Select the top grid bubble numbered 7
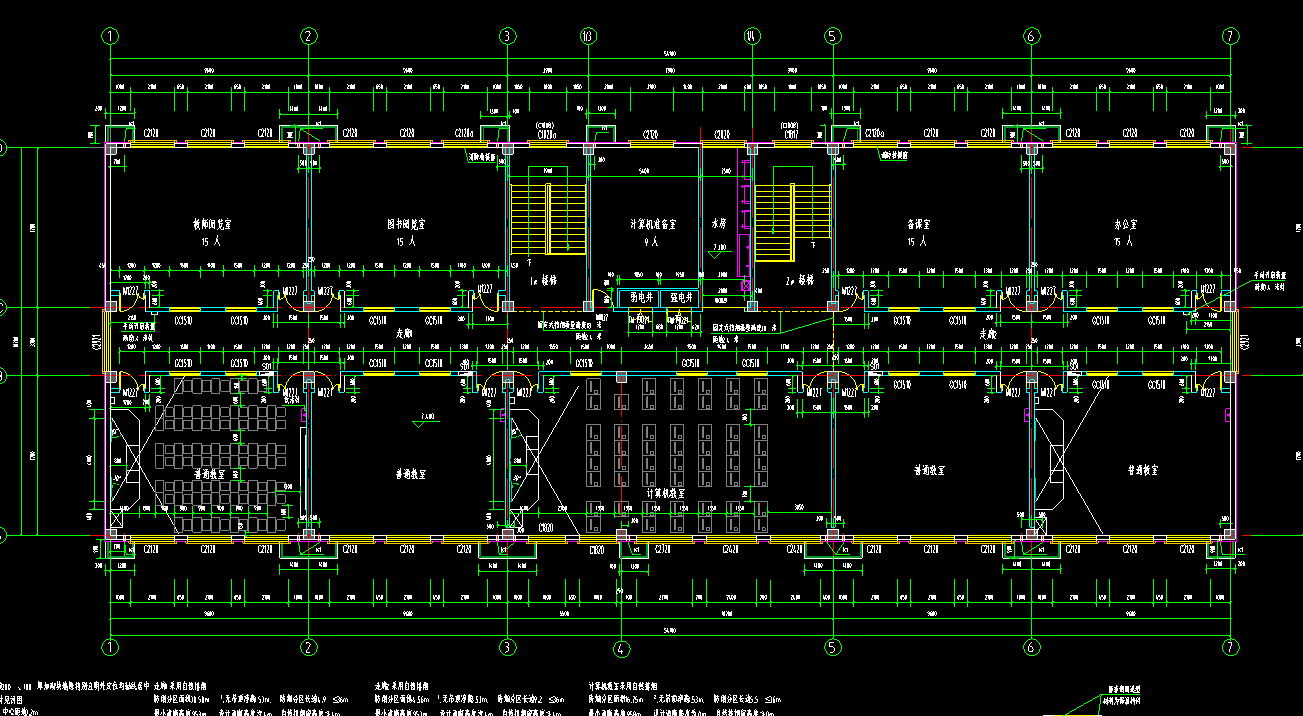Screen dimensions: 1303x716 click(x=1230, y=36)
